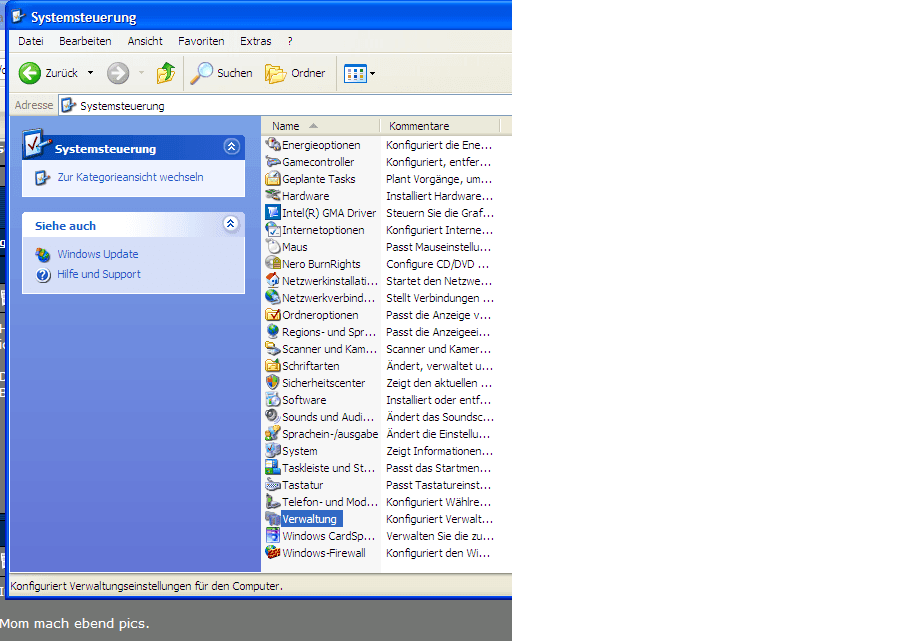Open the Zurück history dropdown arrow

[90, 73]
